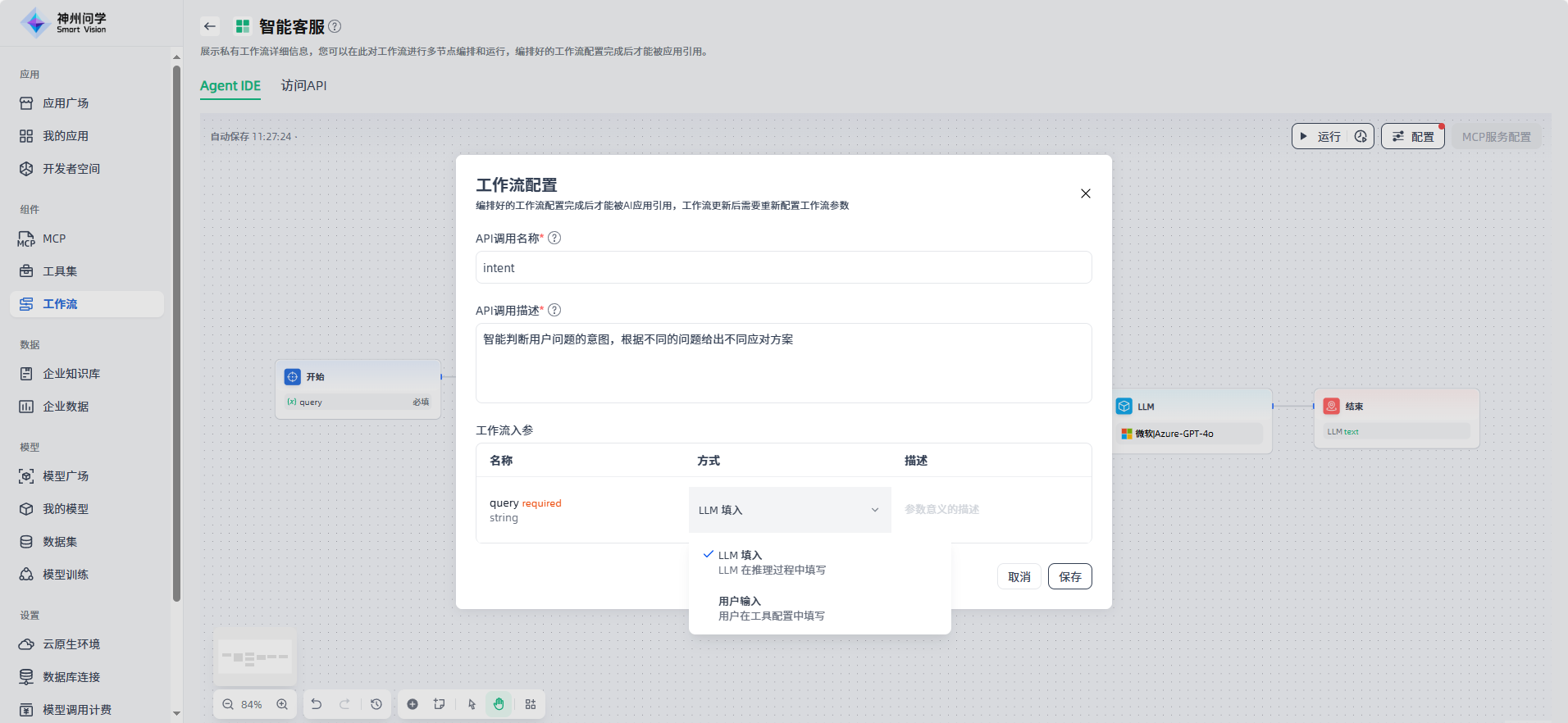Click the canvas minimap thumbnail

tap(255, 657)
